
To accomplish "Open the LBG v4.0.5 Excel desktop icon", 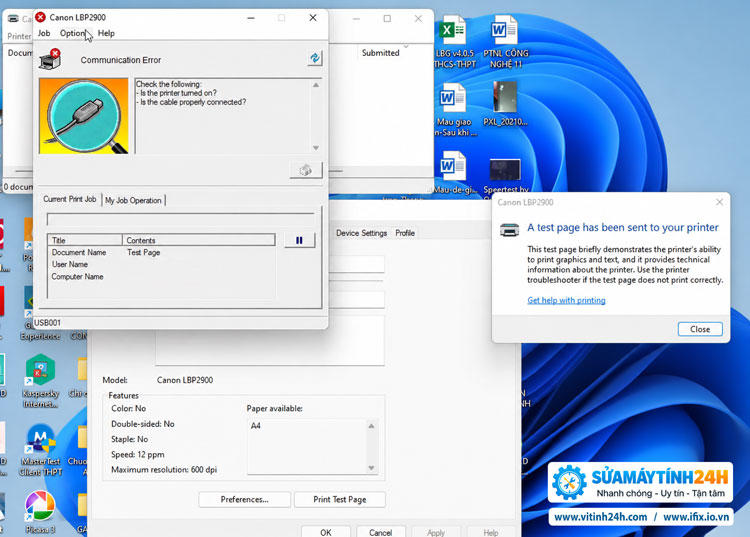I will (454, 42).
